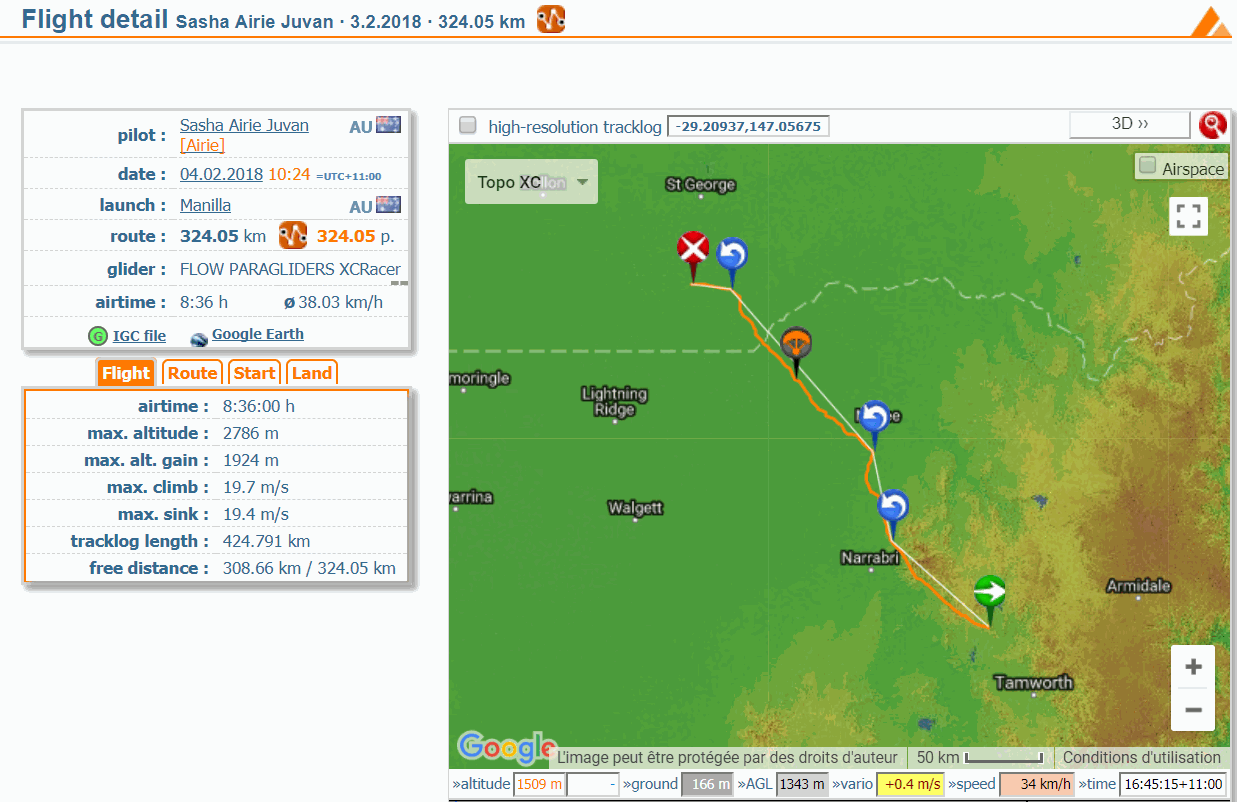Download the IGC file
The image size is (1237, 802).
(138, 336)
